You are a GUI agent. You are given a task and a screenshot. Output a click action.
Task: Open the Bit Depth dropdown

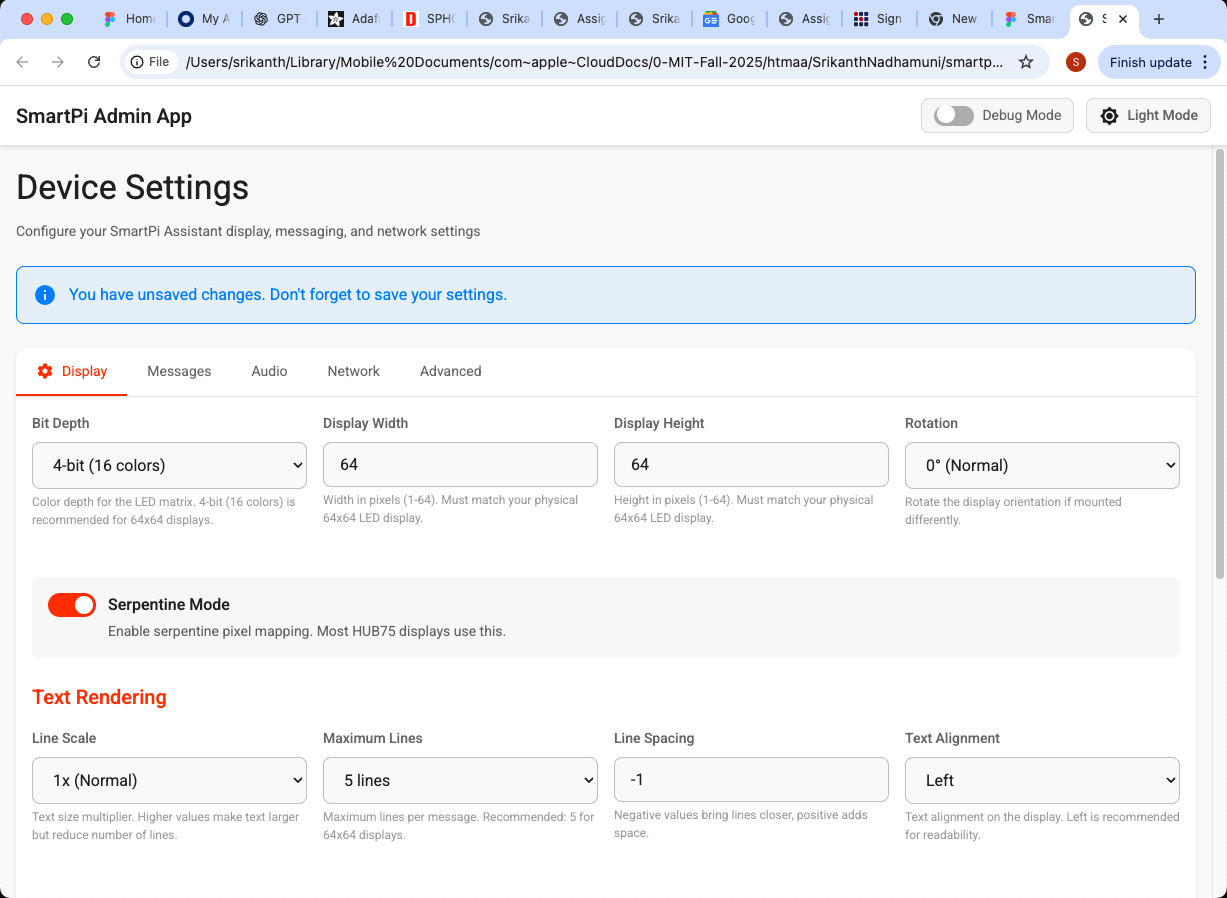169,465
